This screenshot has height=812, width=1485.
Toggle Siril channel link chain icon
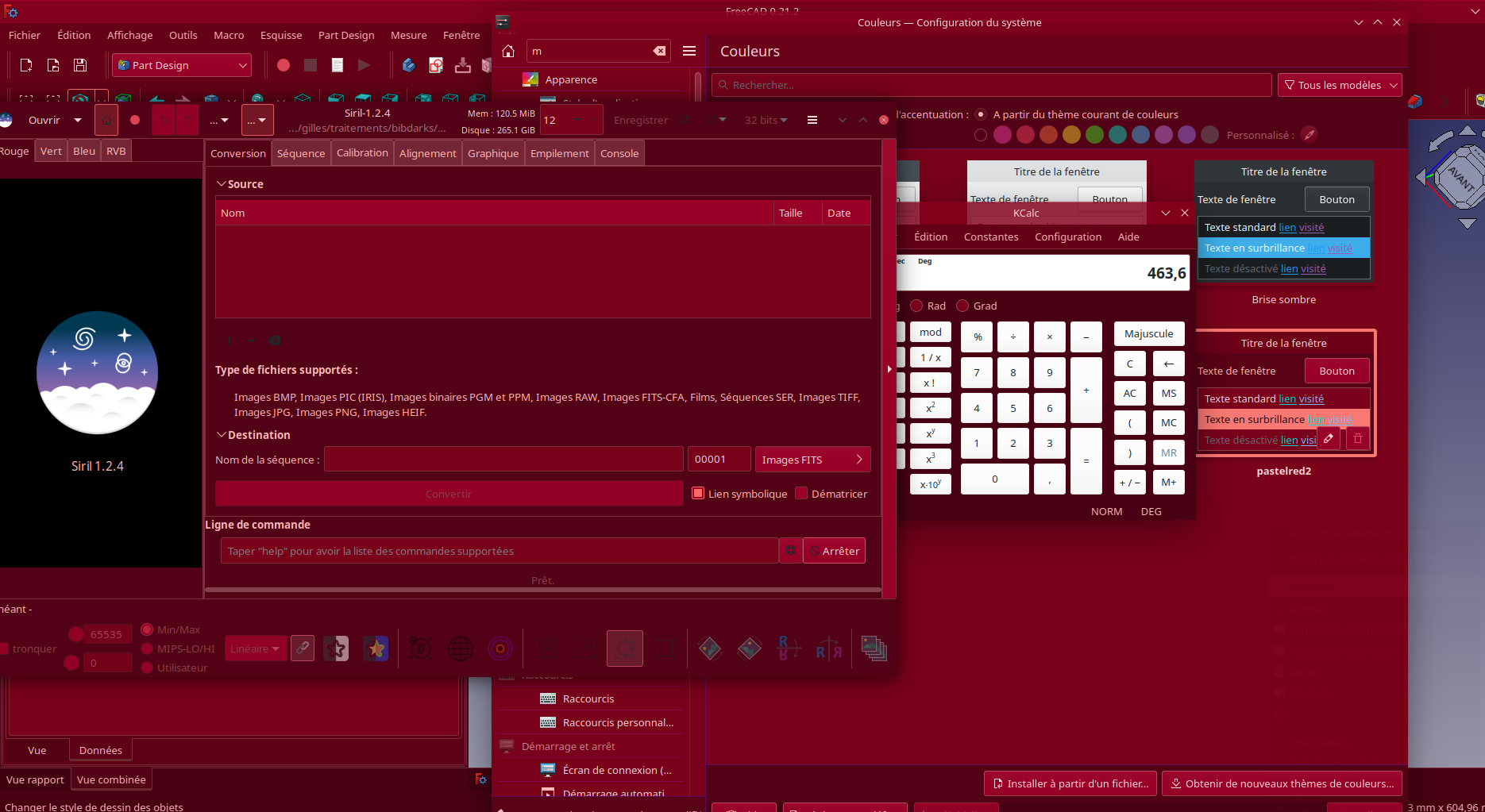pos(303,648)
